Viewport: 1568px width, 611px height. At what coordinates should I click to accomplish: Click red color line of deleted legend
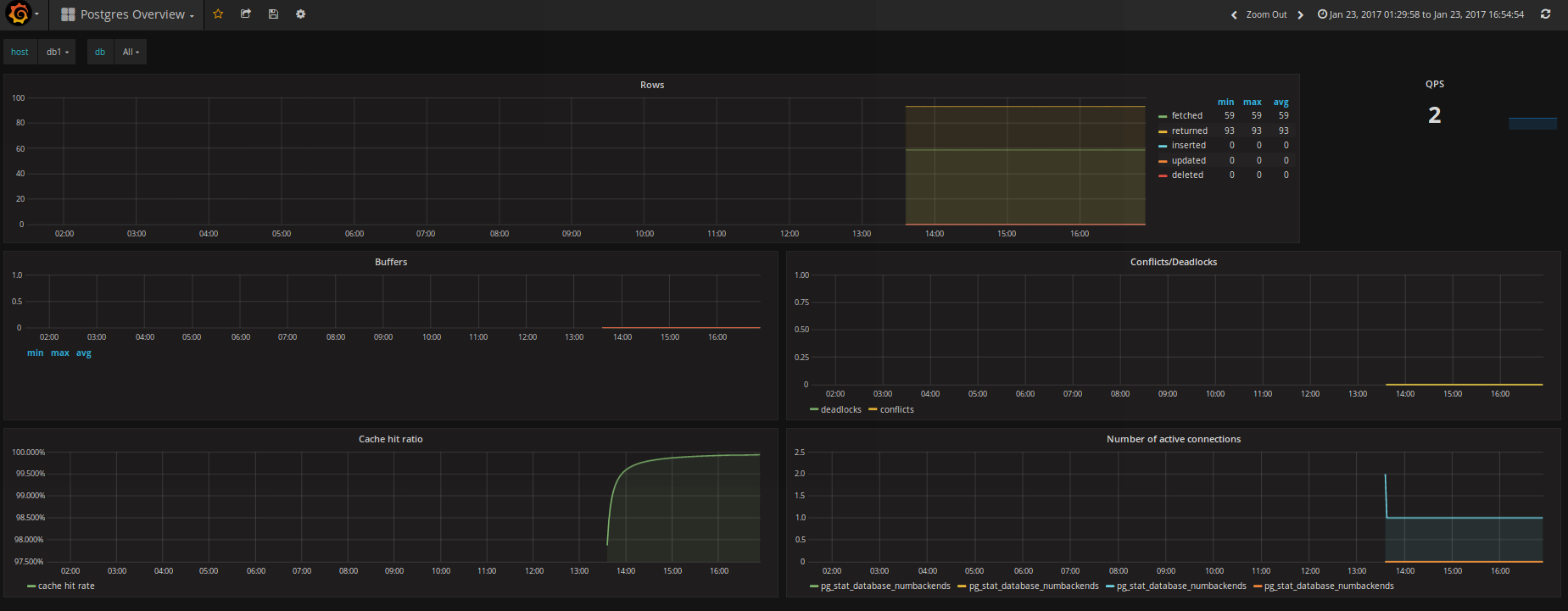click(x=1163, y=175)
